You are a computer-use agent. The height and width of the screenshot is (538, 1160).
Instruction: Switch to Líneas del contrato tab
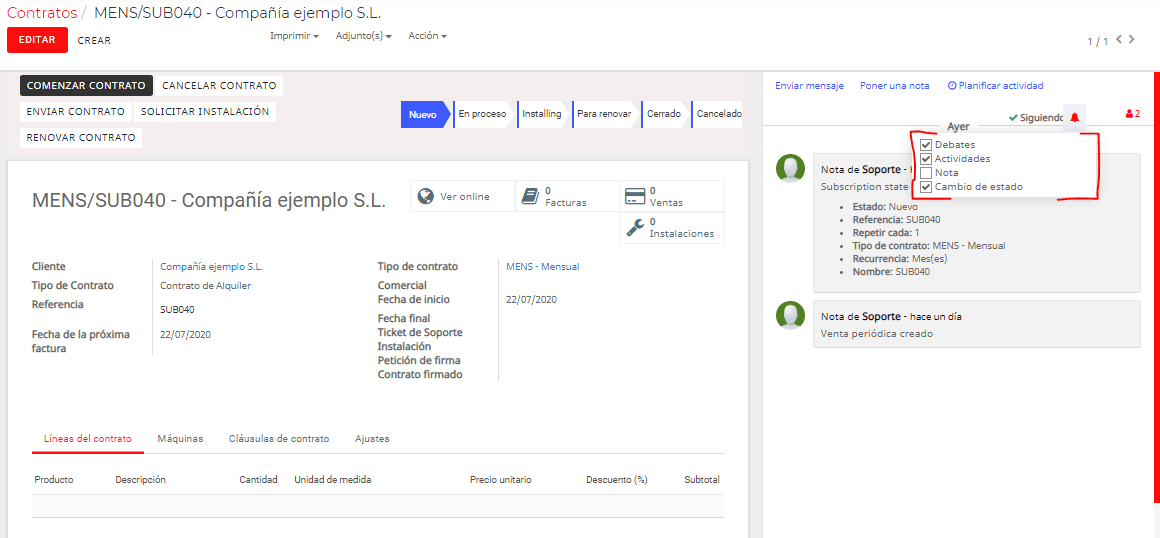tap(88, 439)
